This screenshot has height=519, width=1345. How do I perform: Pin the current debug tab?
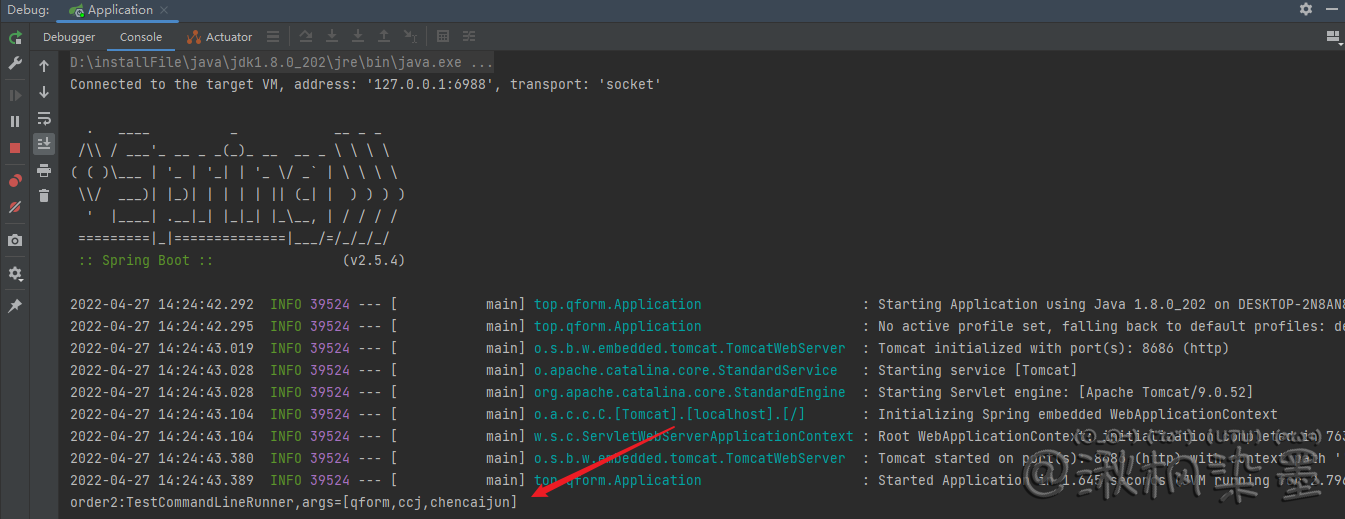(x=15, y=306)
